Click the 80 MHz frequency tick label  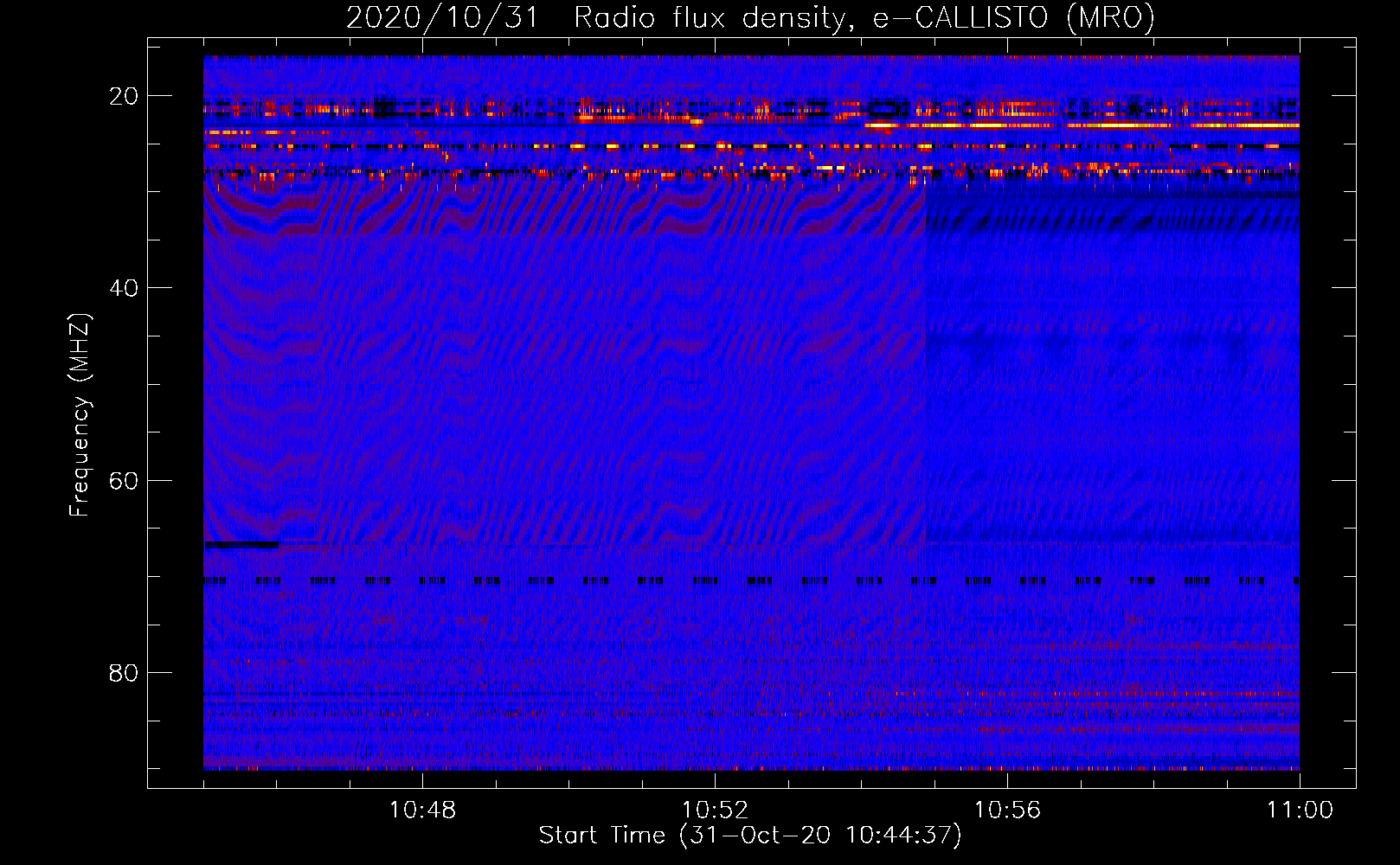point(124,672)
